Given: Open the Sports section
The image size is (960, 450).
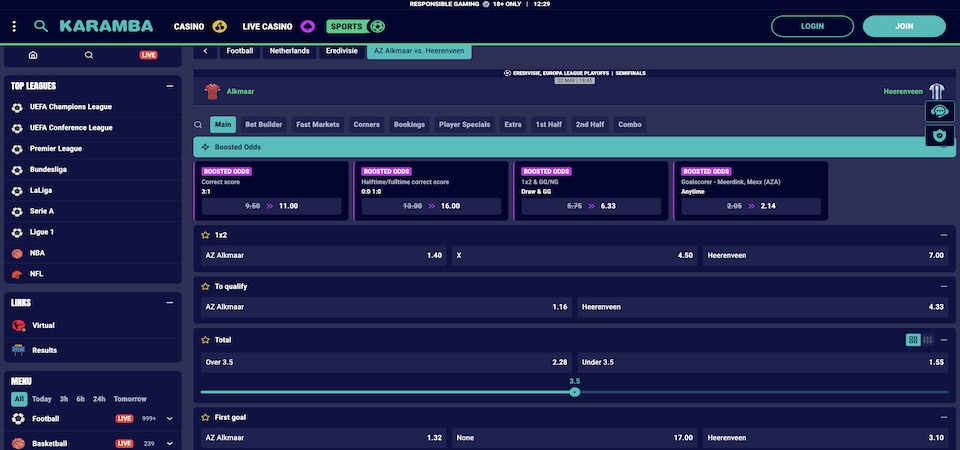Looking at the screenshot, I should pos(356,26).
